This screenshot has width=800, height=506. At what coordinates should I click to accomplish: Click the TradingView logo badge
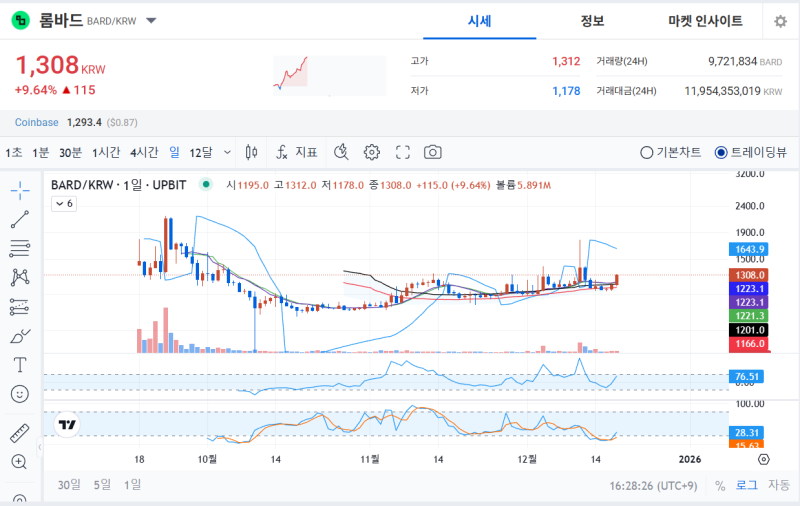(67, 424)
